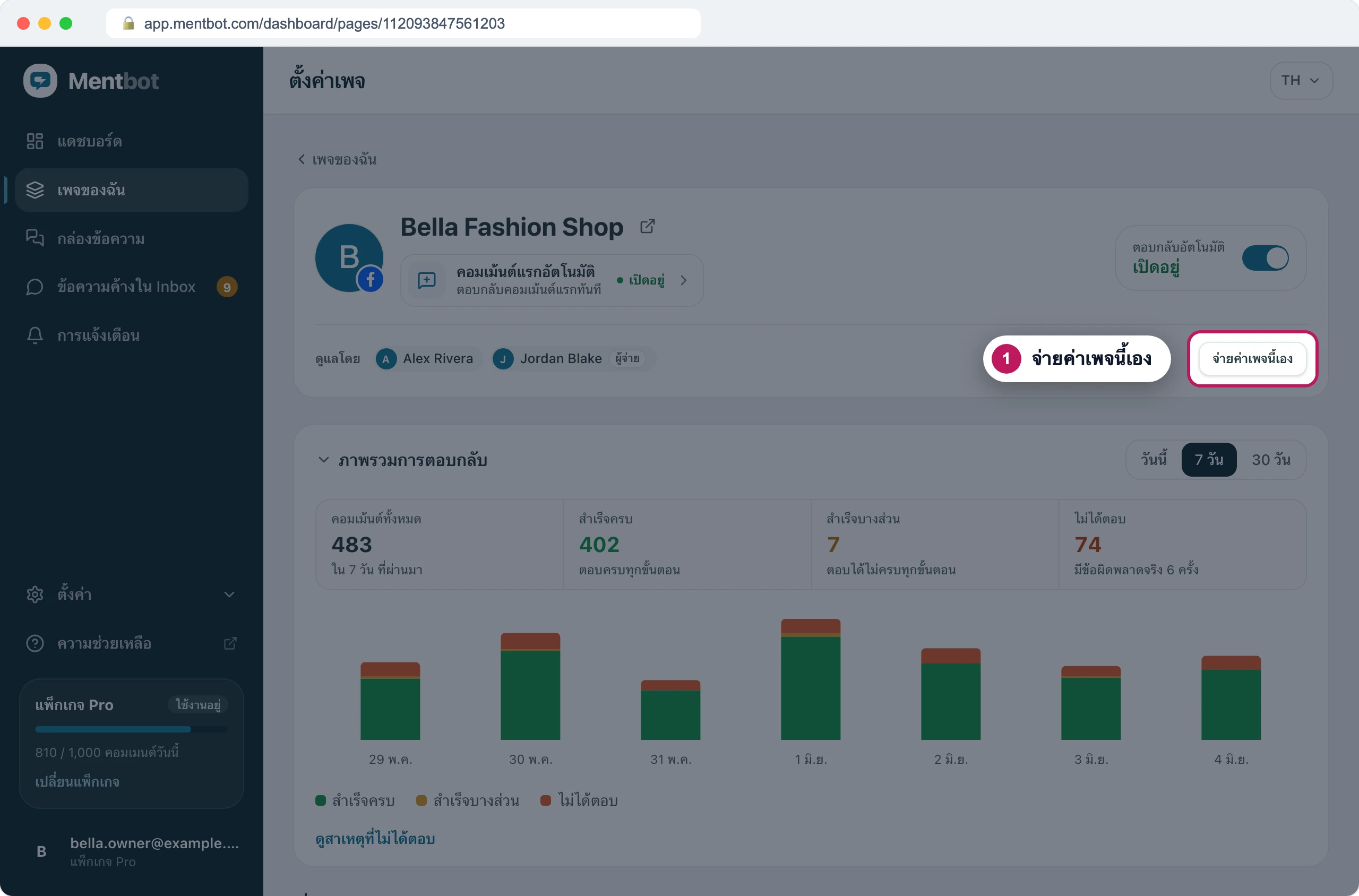
Task: Select the 30 วัน time range tab
Action: 1271,460
